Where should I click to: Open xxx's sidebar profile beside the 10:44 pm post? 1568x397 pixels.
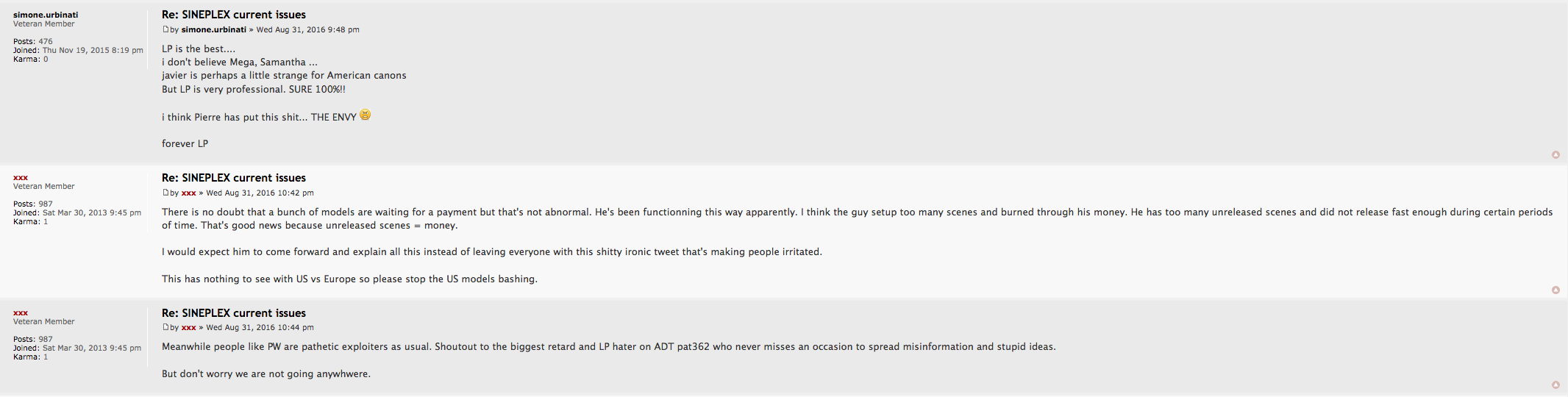click(x=21, y=313)
